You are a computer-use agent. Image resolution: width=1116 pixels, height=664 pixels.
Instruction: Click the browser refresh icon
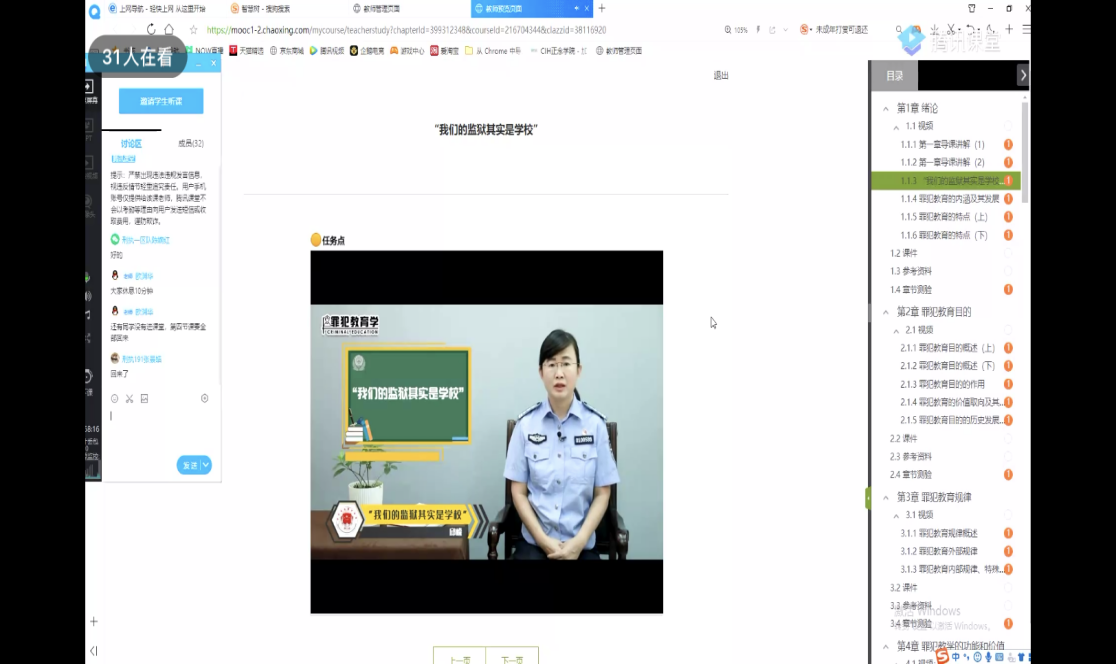(151, 30)
